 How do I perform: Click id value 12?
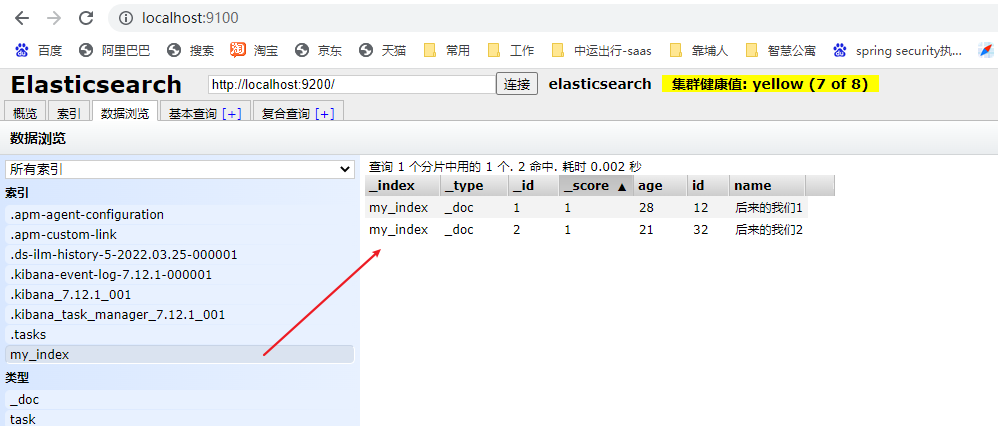pos(701,208)
